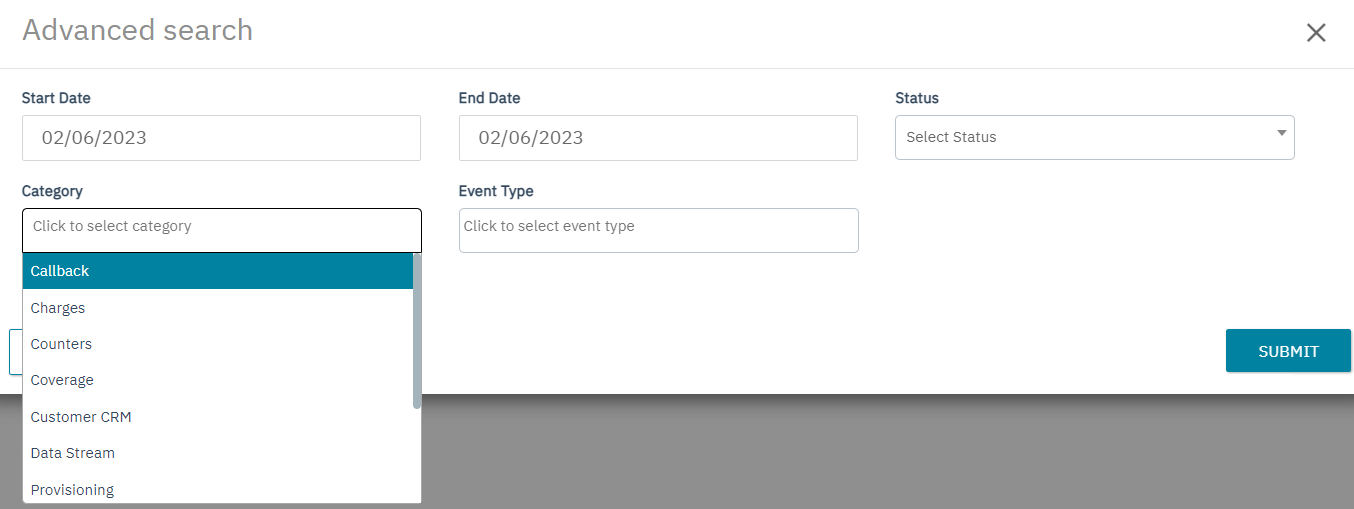The image size is (1354, 509).
Task: Click the partially hidden button left of list
Action: 15,352
